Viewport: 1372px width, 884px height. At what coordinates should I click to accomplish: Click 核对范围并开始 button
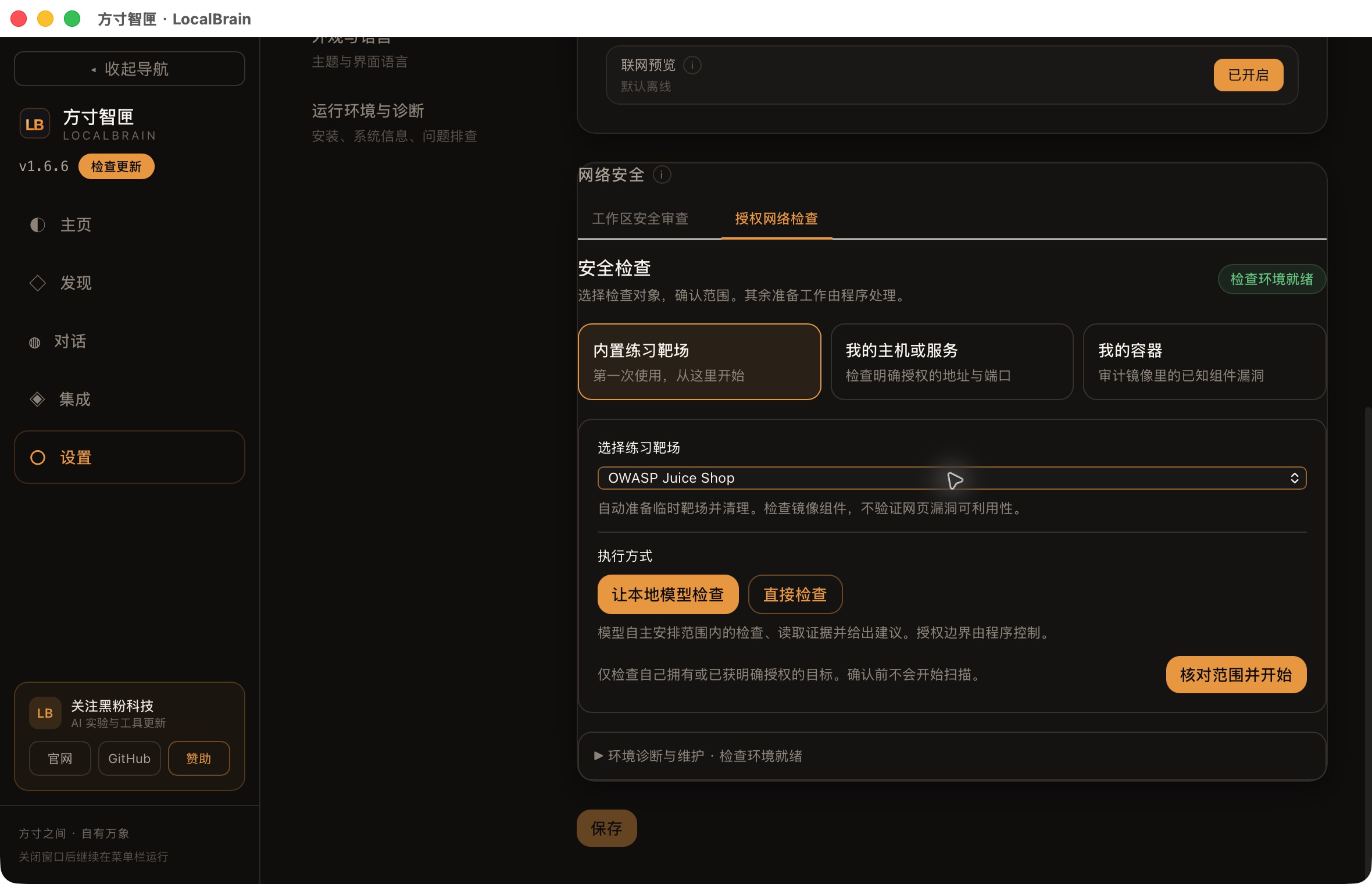(x=1236, y=675)
